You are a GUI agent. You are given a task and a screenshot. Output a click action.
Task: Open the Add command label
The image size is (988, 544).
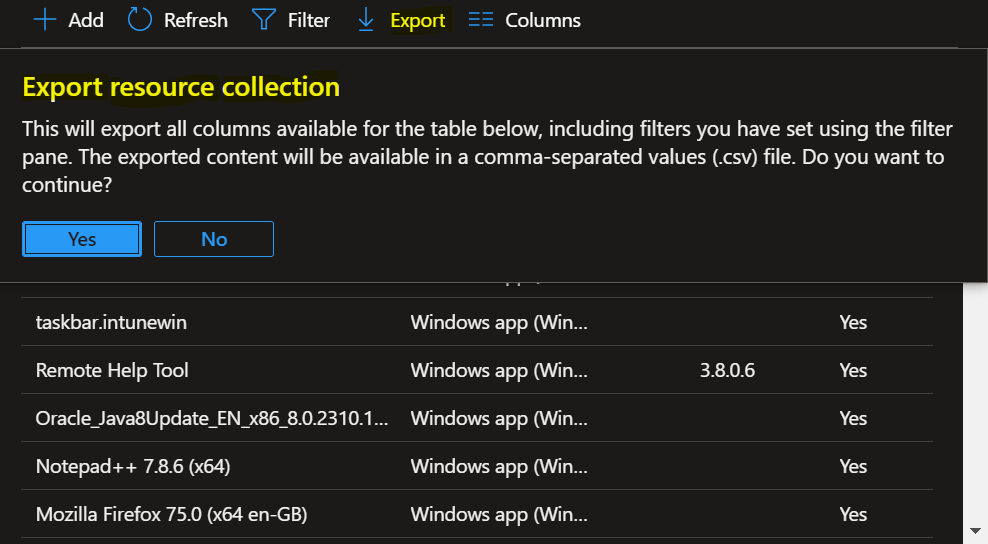coord(86,20)
